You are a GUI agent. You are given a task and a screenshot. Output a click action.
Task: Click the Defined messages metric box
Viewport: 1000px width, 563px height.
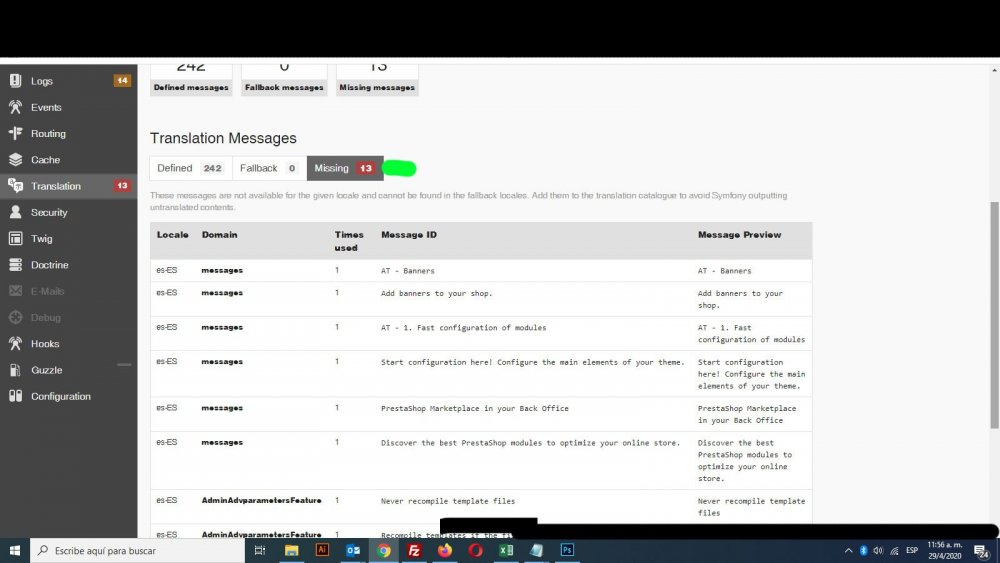191,80
